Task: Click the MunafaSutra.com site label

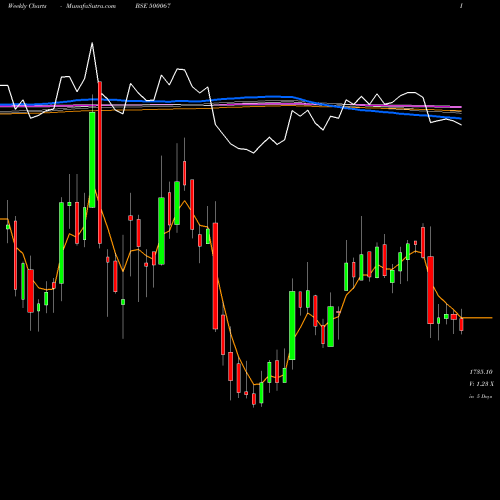Action: [x=91, y=6]
